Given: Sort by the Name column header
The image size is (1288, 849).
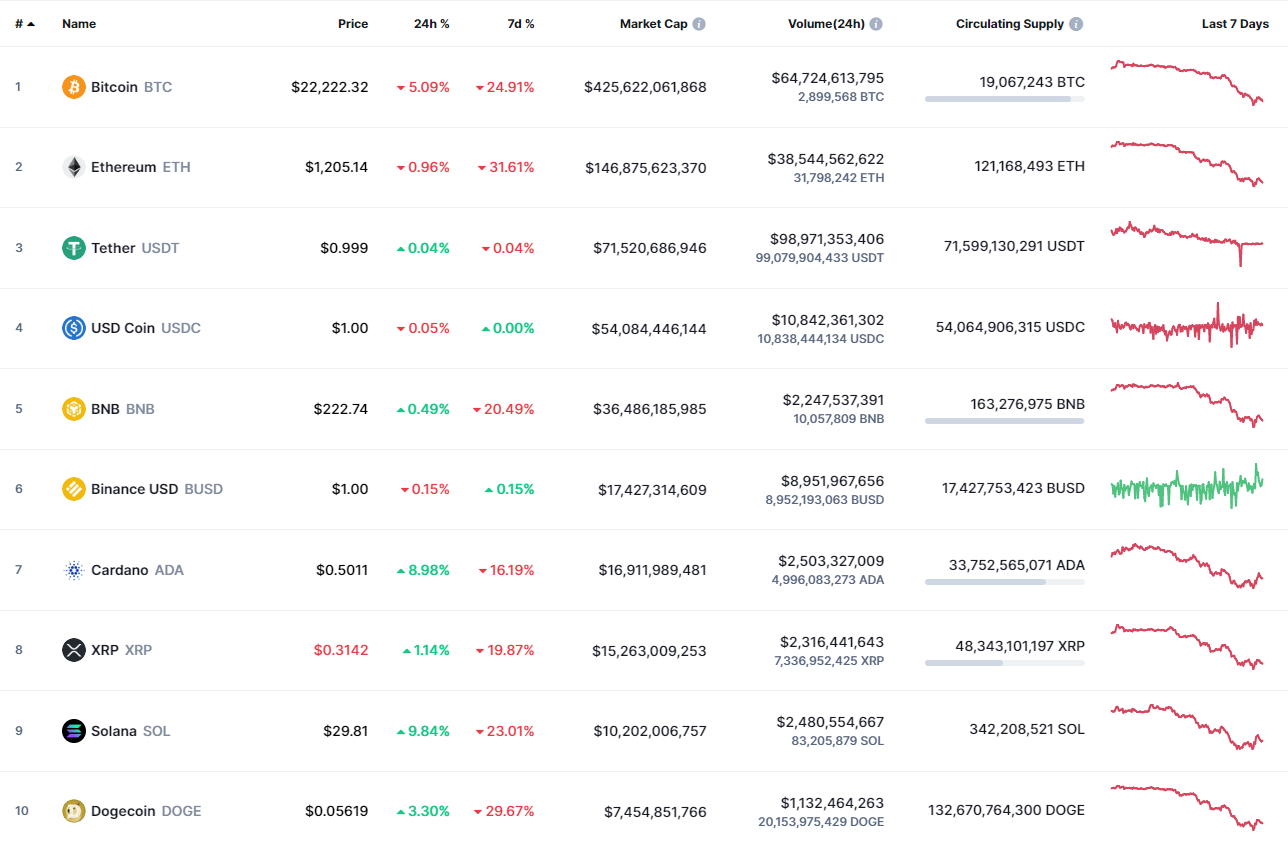Looking at the screenshot, I should coord(79,24).
